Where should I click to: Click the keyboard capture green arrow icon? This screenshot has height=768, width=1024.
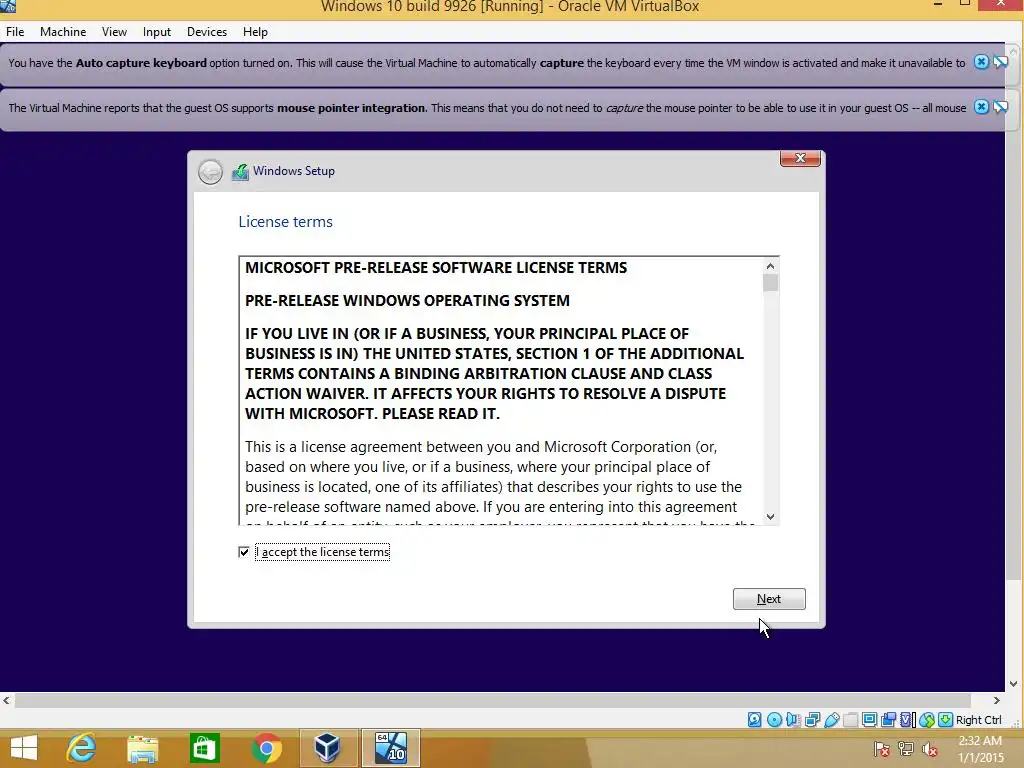945,720
